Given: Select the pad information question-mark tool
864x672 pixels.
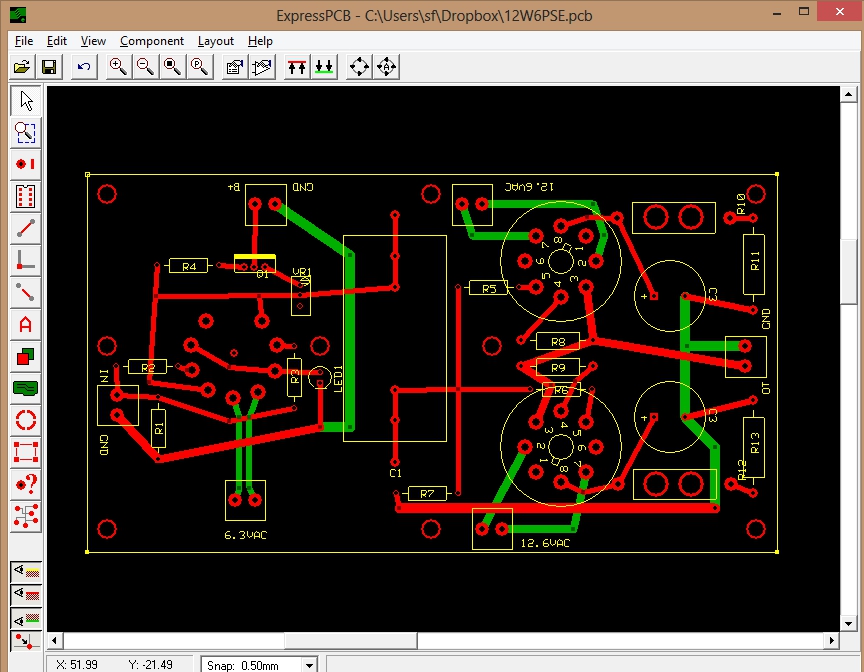Looking at the screenshot, I should tap(25, 484).
